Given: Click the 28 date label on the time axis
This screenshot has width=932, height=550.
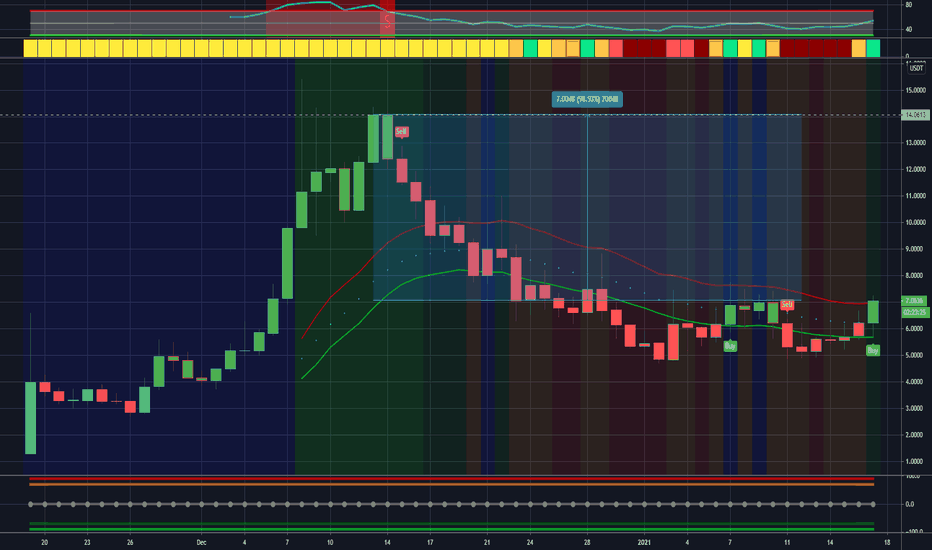Looking at the screenshot, I should pyautogui.click(x=587, y=542).
